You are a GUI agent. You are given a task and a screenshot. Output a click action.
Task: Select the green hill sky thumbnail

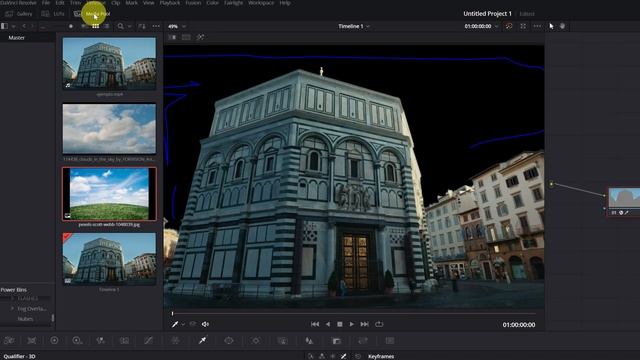[109, 194]
